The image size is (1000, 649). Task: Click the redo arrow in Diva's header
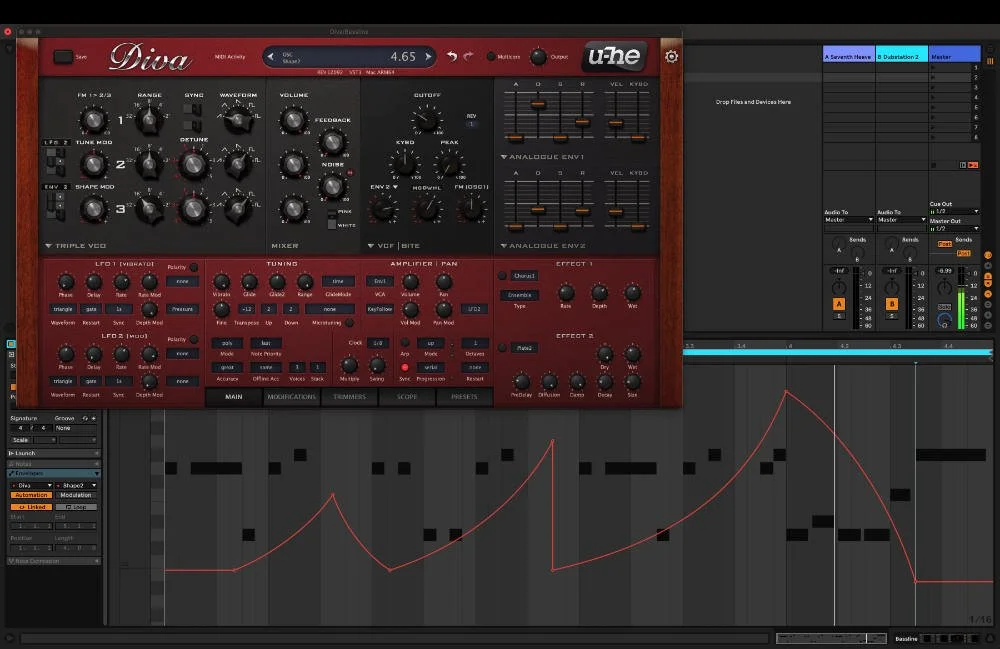click(468, 56)
